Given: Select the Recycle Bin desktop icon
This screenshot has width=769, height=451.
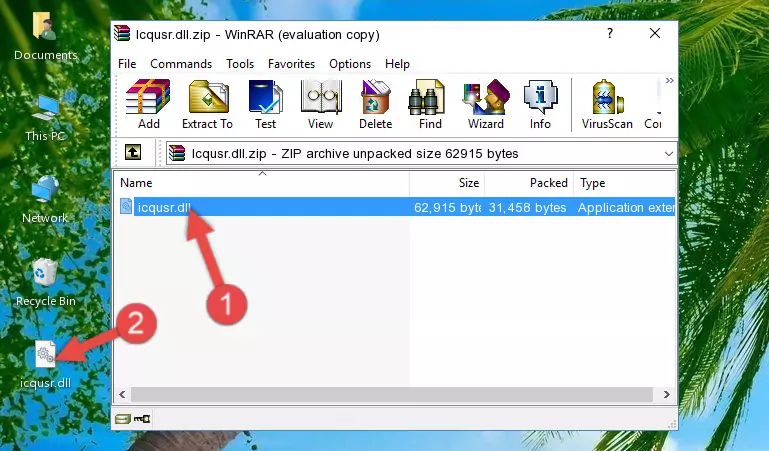Looking at the screenshot, I should pos(45,283).
